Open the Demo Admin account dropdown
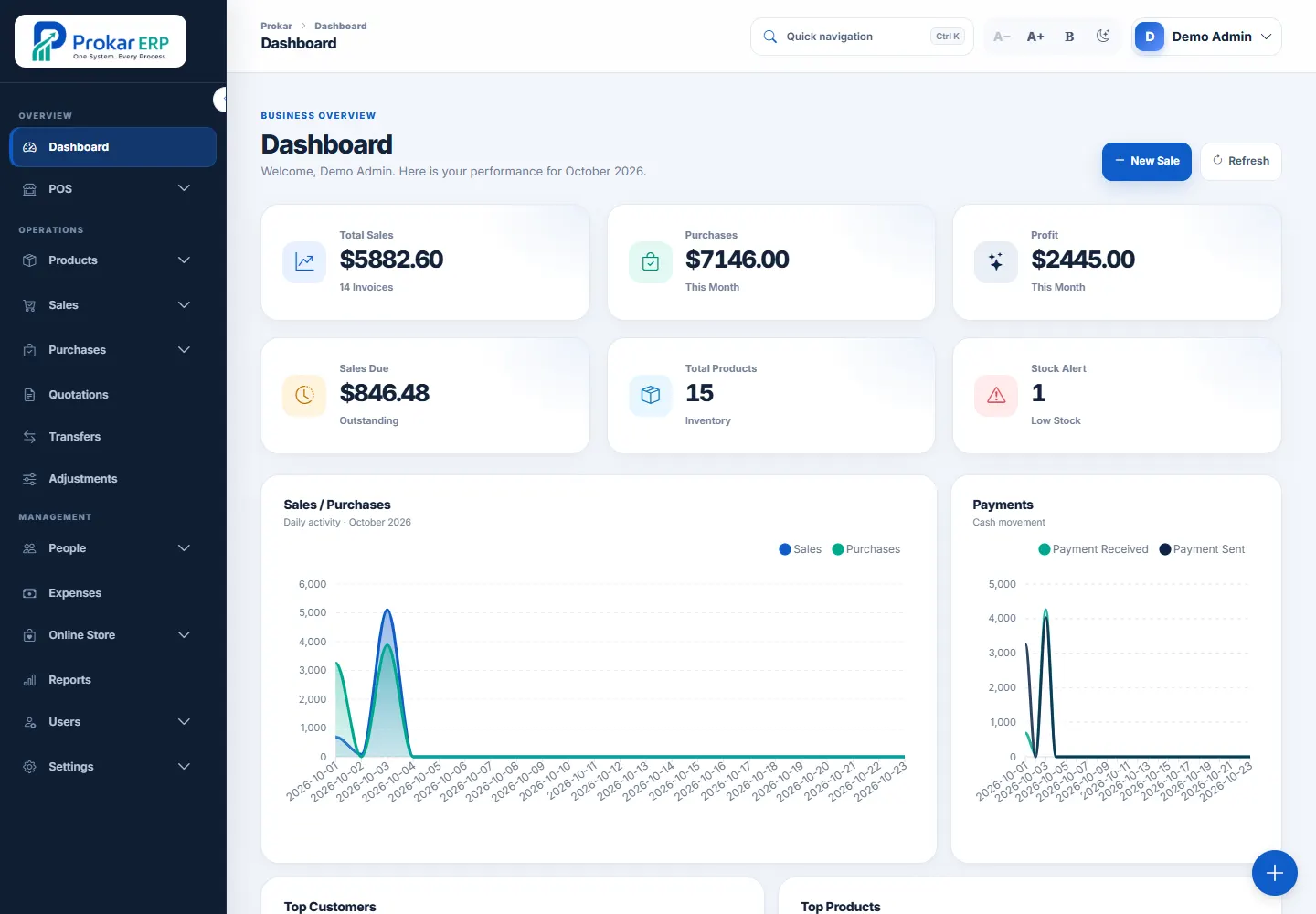 [1206, 37]
